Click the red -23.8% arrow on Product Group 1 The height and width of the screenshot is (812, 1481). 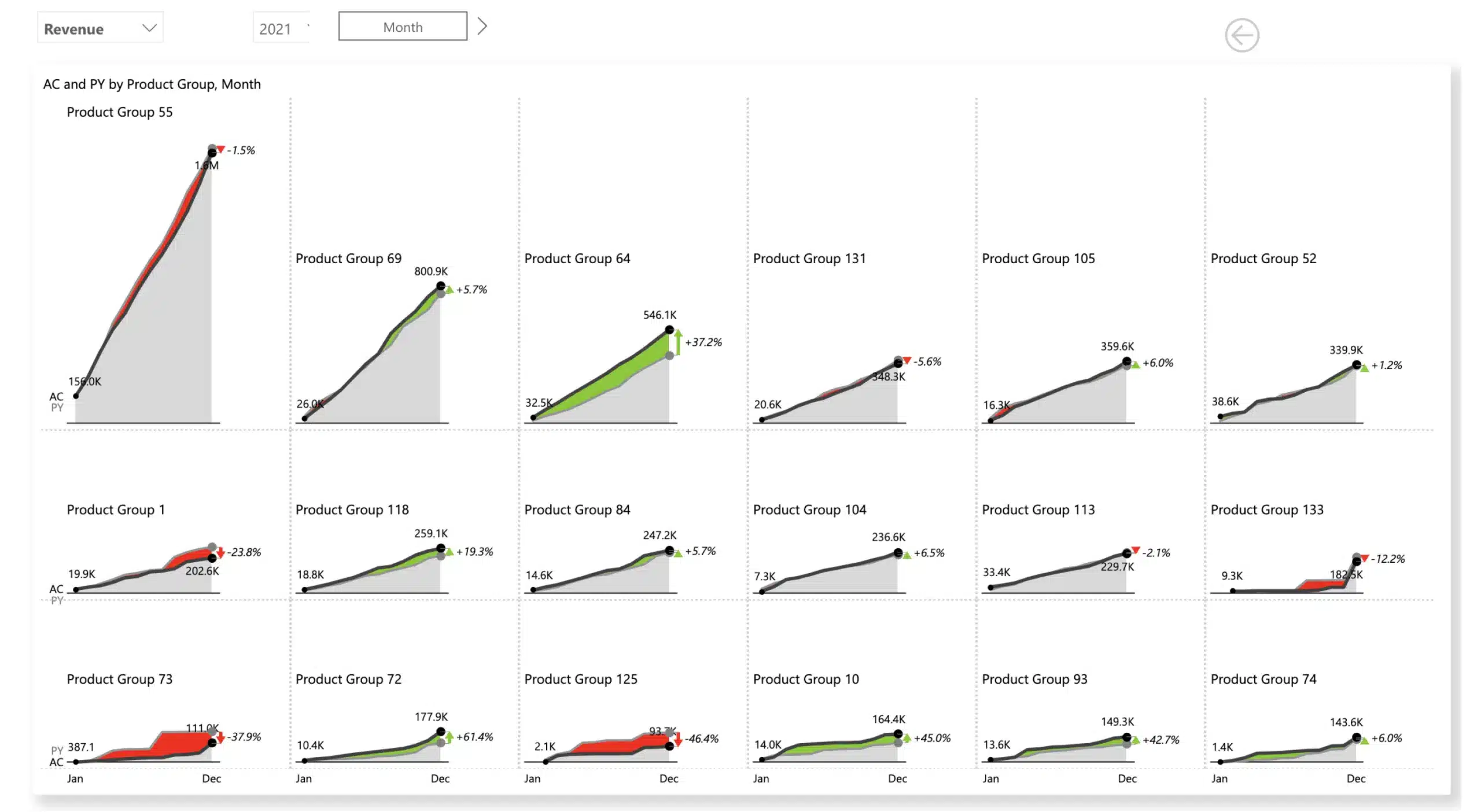click(x=220, y=552)
